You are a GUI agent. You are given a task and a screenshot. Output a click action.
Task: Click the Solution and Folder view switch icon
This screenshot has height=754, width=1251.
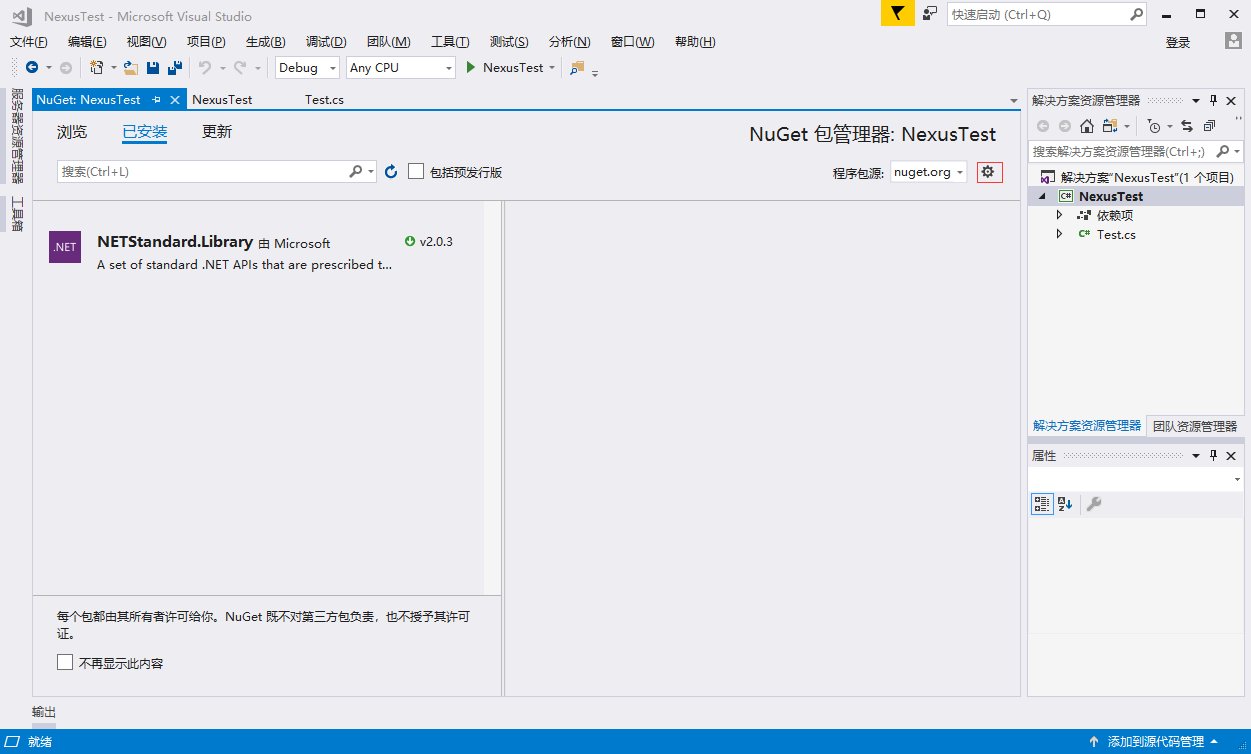point(1110,126)
